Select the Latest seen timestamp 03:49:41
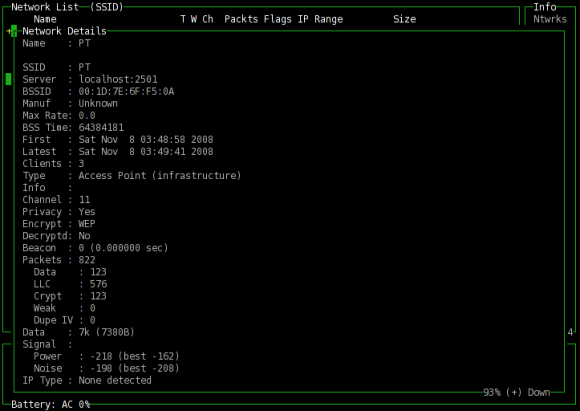This screenshot has width=580, height=411. tap(163, 152)
